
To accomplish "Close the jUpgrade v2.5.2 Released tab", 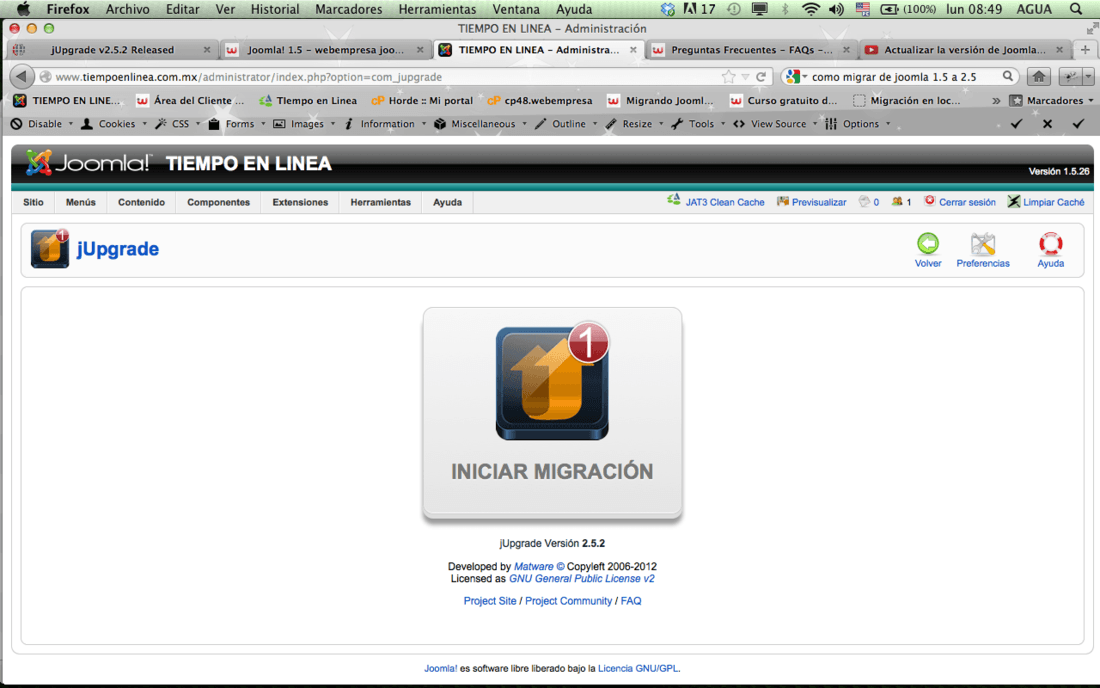I will point(207,50).
